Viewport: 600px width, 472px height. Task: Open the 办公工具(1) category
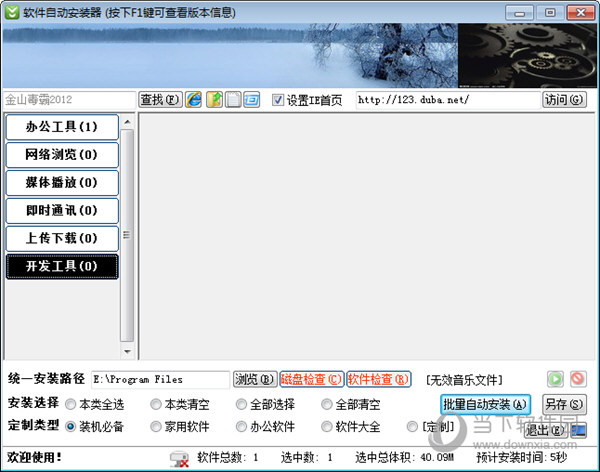tap(62, 127)
